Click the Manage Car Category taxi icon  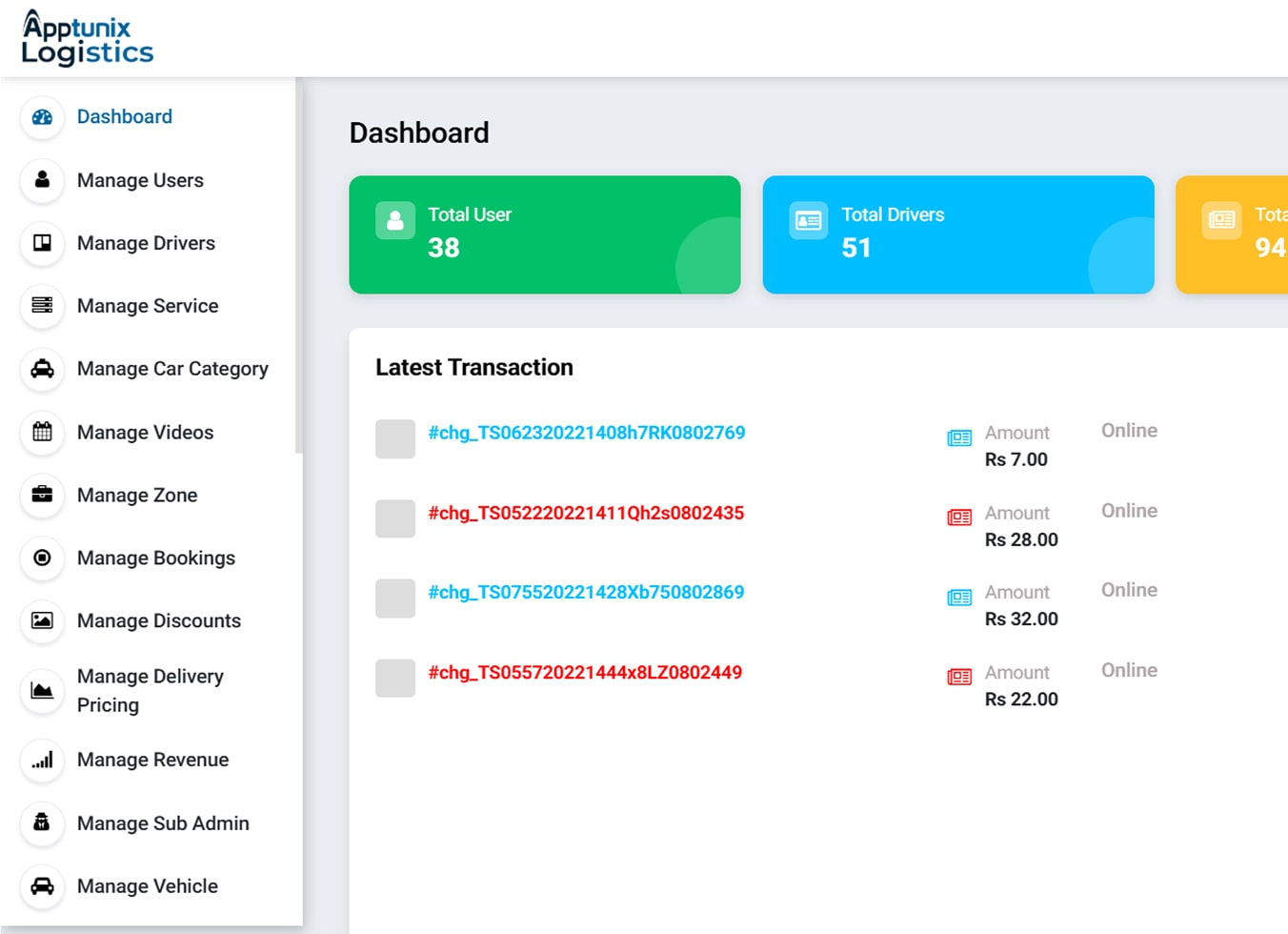42,369
